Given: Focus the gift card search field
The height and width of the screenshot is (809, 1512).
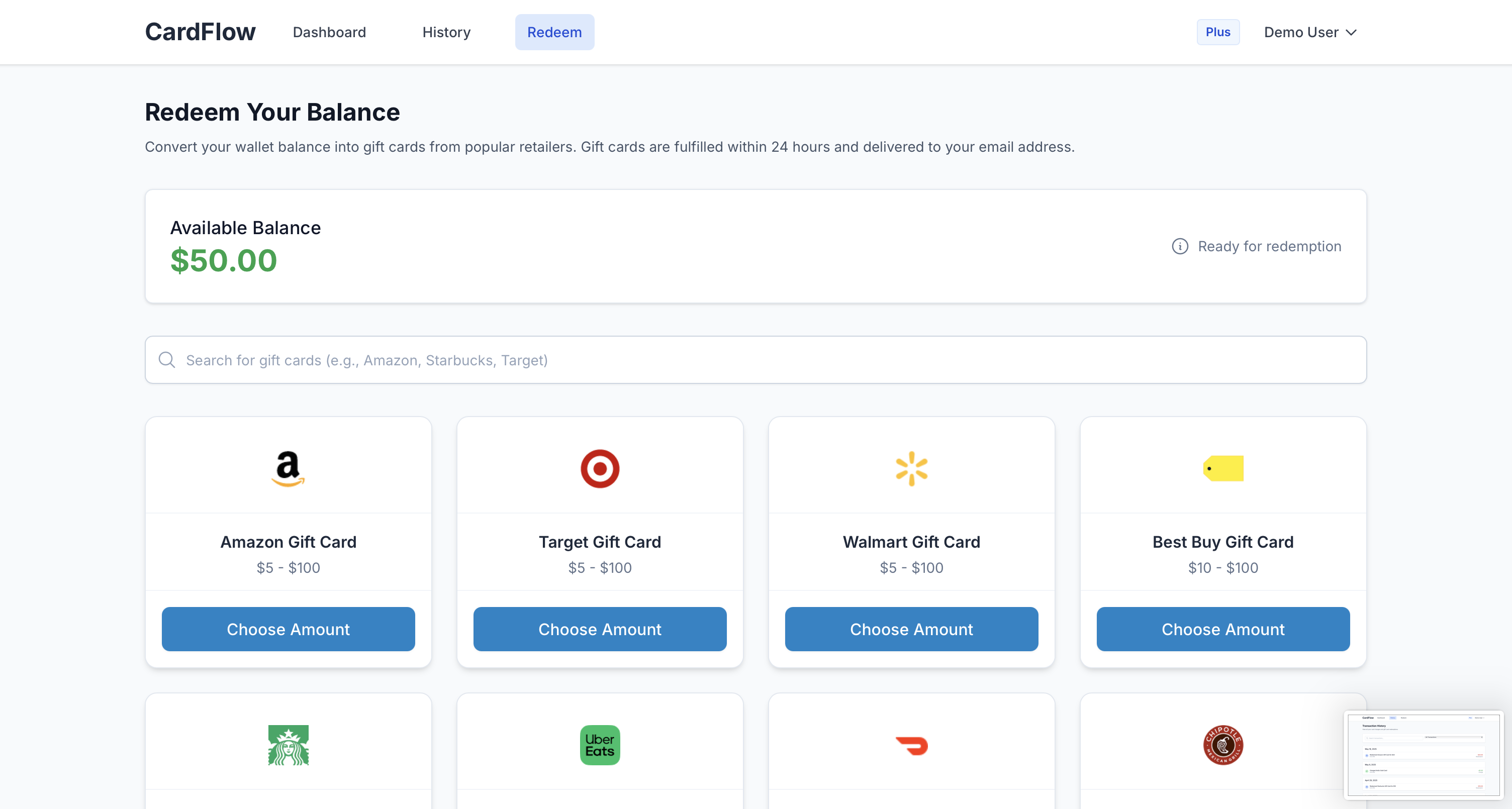Looking at the screenshot, I should [756, 360].
